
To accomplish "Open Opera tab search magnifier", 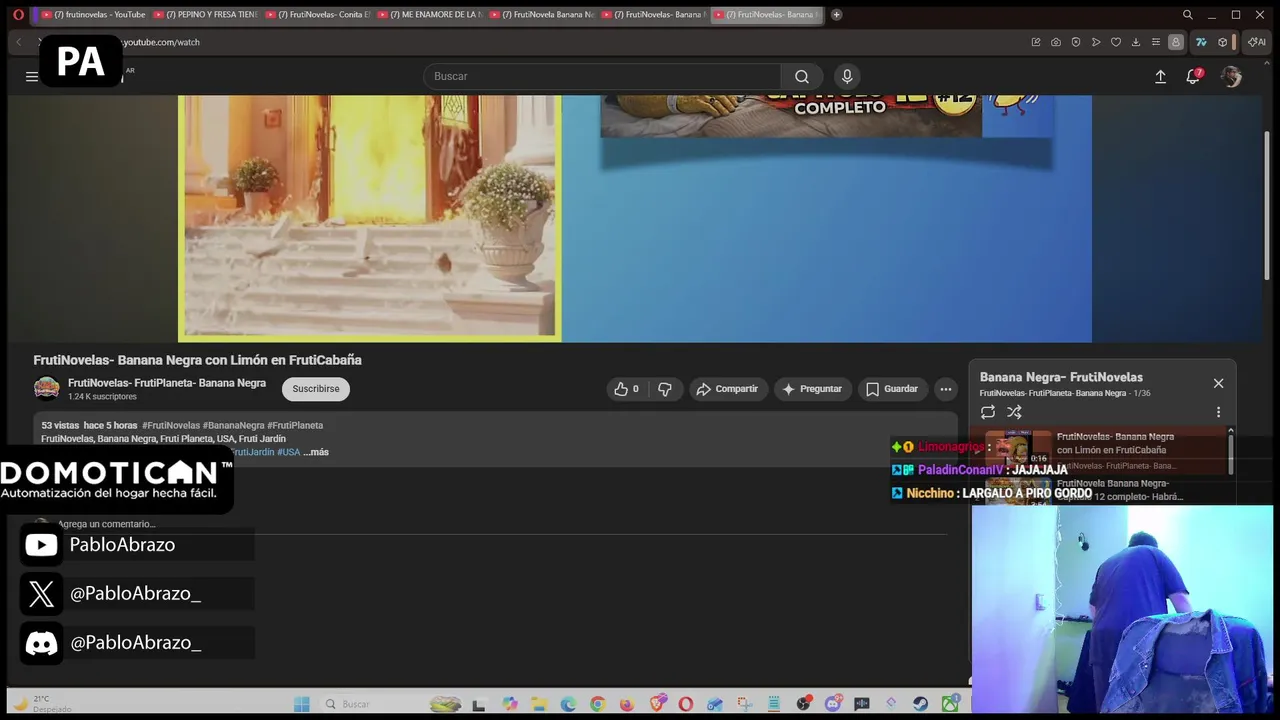I will click(1187, 14).
